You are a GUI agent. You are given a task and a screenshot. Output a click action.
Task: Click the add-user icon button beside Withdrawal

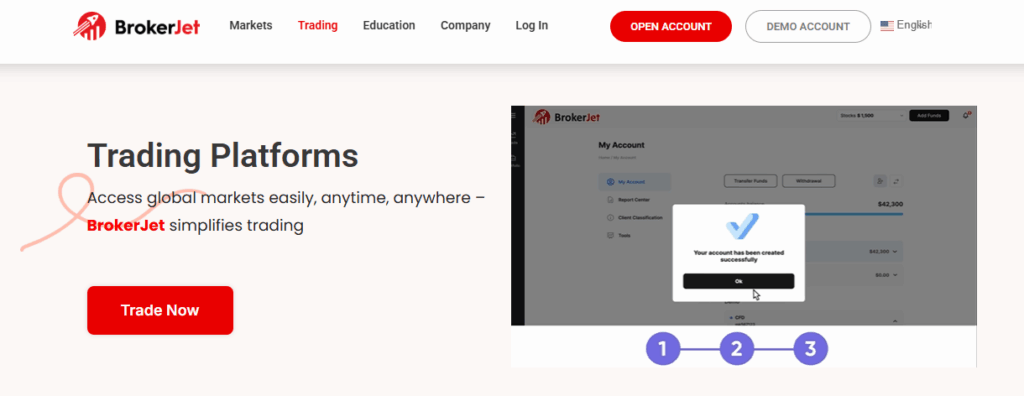point(880,181)
